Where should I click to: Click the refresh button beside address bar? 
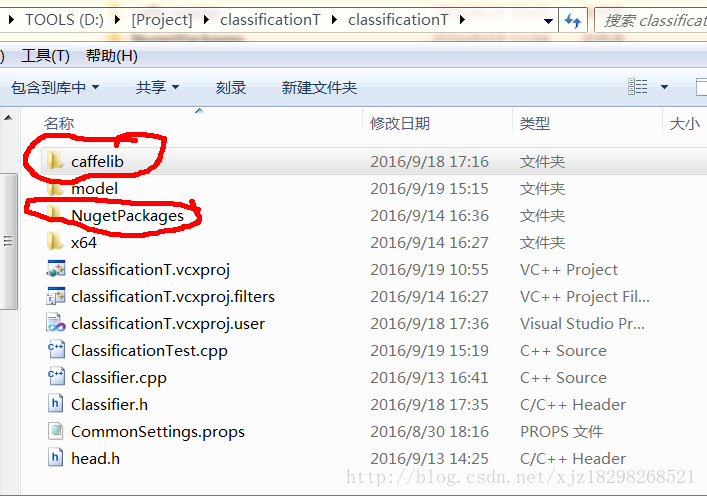coord(573,20)
